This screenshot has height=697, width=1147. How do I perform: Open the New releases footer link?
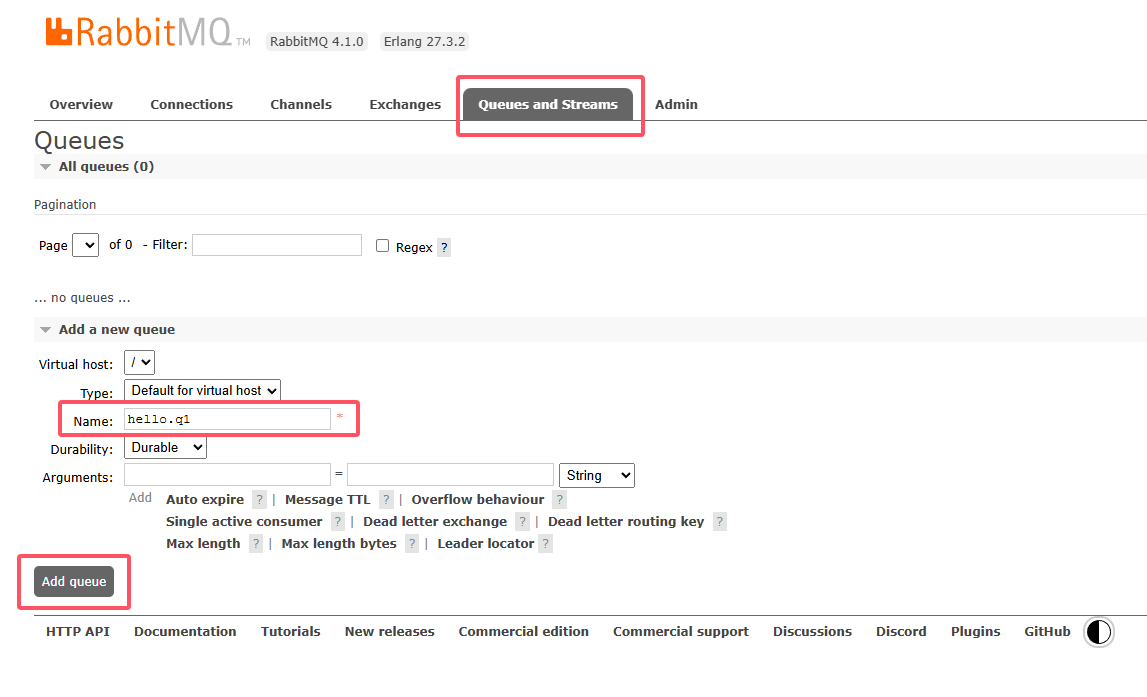[389, 631]
